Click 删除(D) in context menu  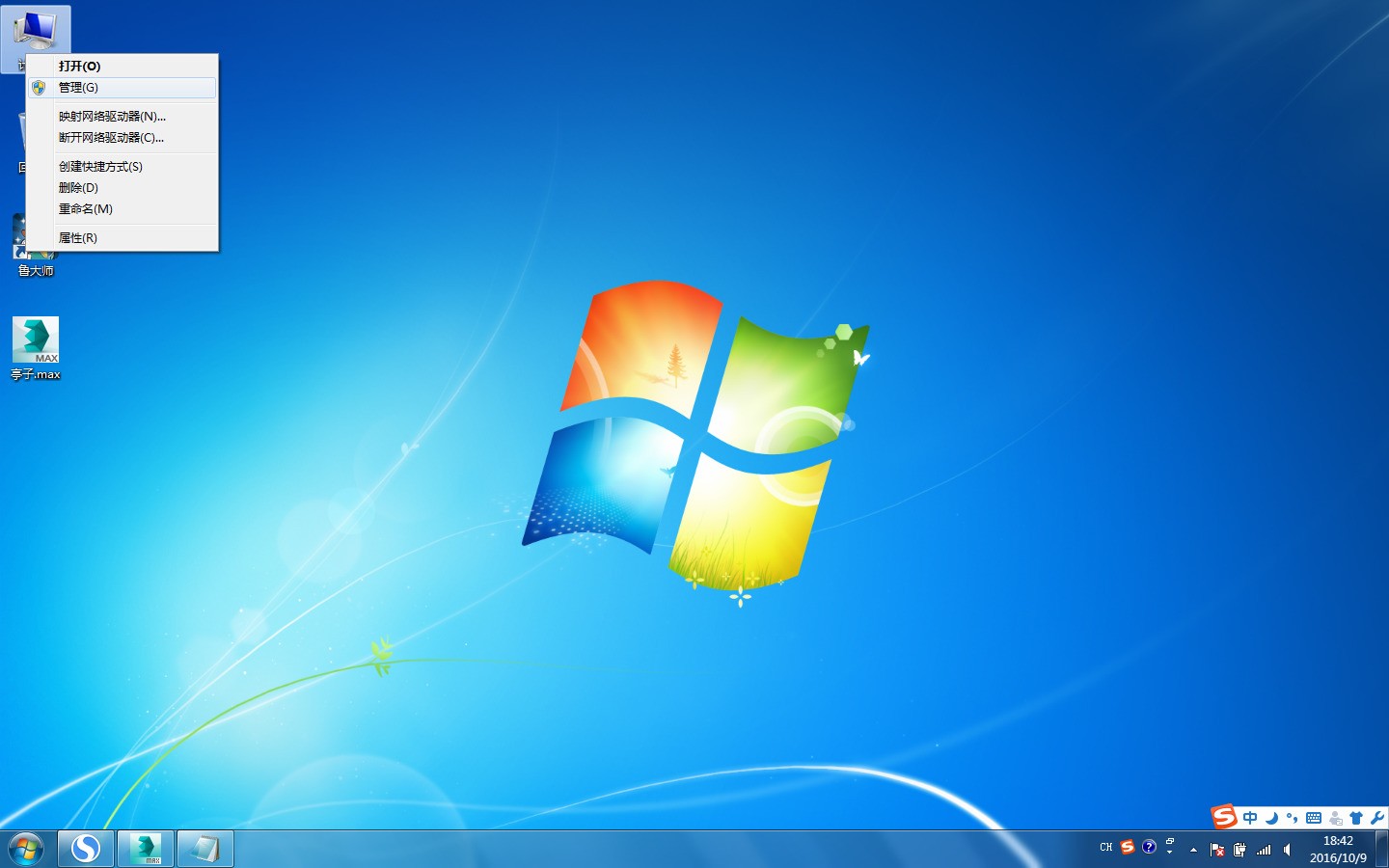(x=122, y=188)
